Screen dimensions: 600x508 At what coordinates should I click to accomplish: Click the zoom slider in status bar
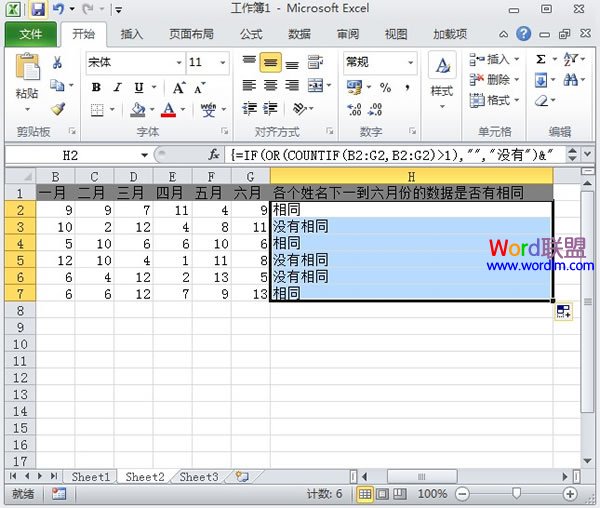(516, 494)
